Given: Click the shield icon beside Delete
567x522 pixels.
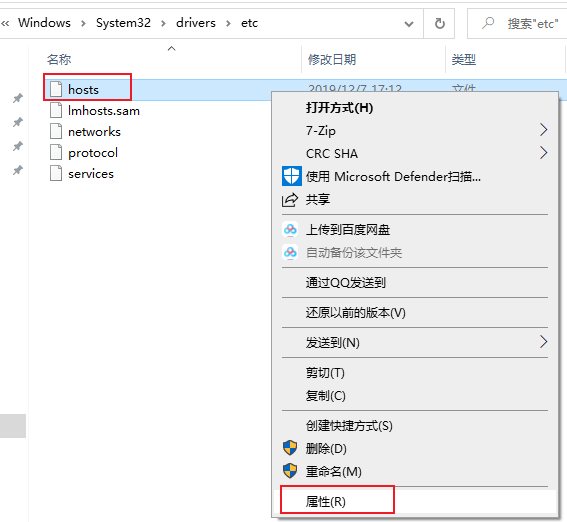Looking at the screenshot, I should (x=290, y=448).
